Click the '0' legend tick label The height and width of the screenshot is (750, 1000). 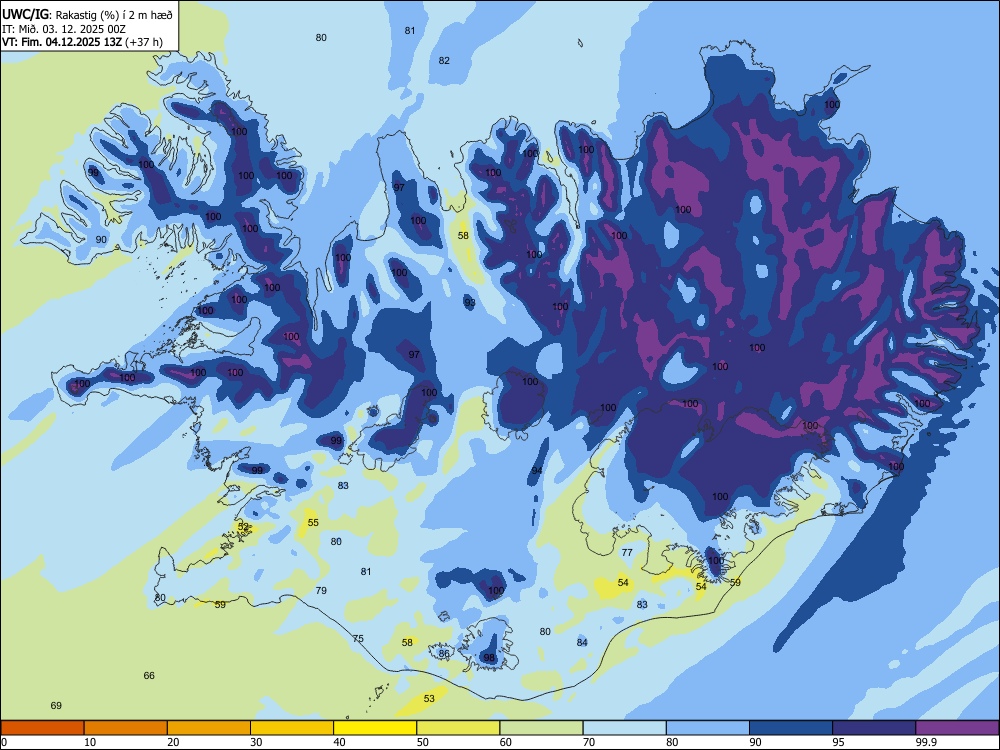tap(4, 742)
